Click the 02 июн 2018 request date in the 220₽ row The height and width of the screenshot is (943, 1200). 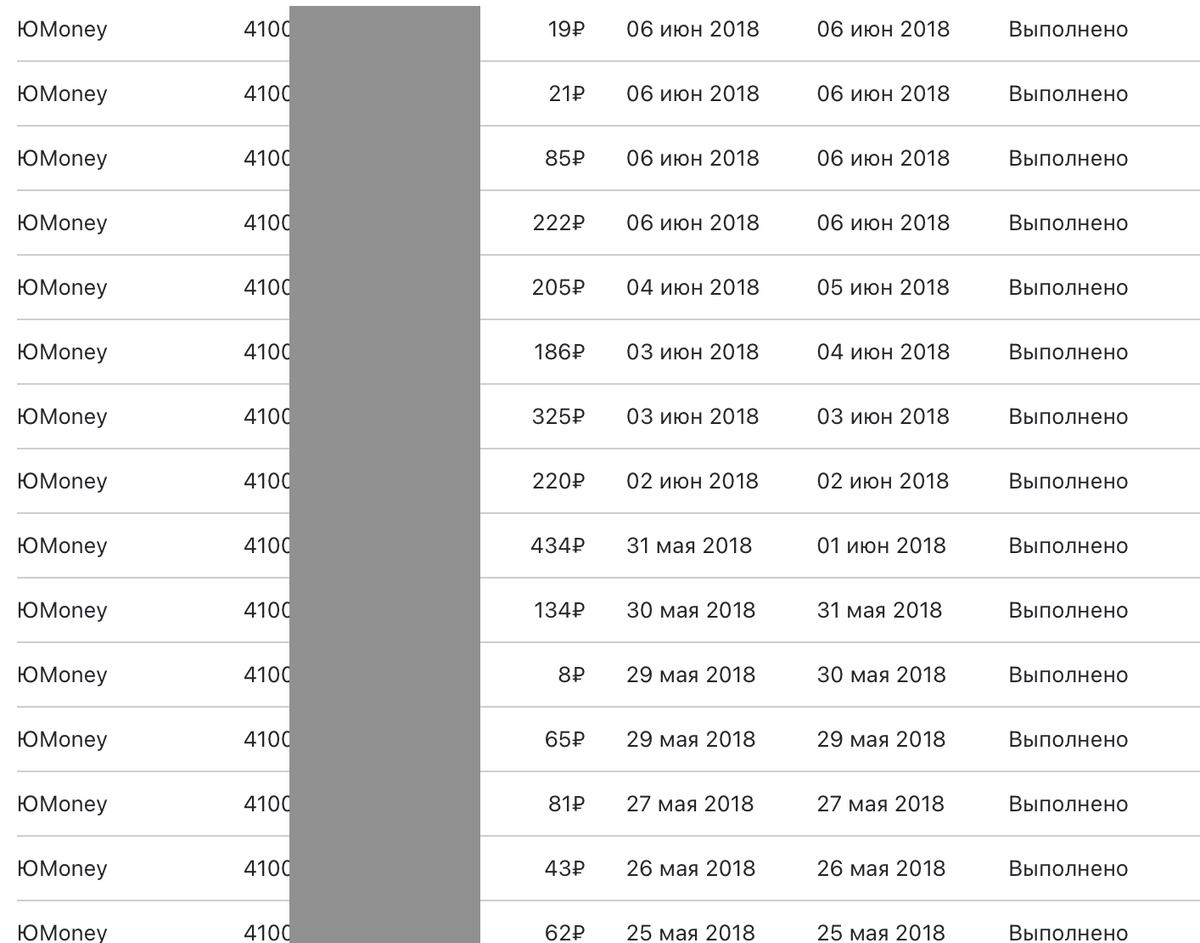[693, 482]
